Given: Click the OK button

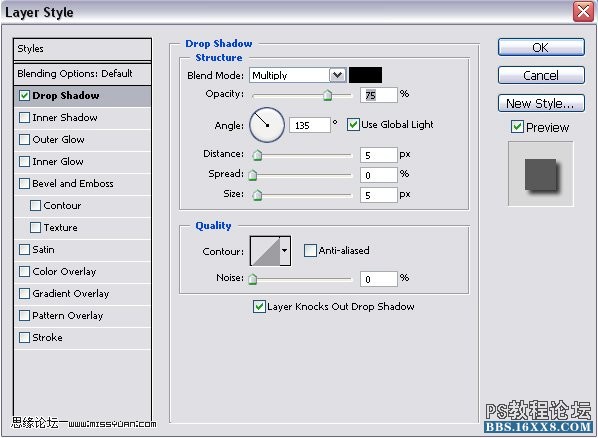Looking at the screenshot, I should 541,47.
